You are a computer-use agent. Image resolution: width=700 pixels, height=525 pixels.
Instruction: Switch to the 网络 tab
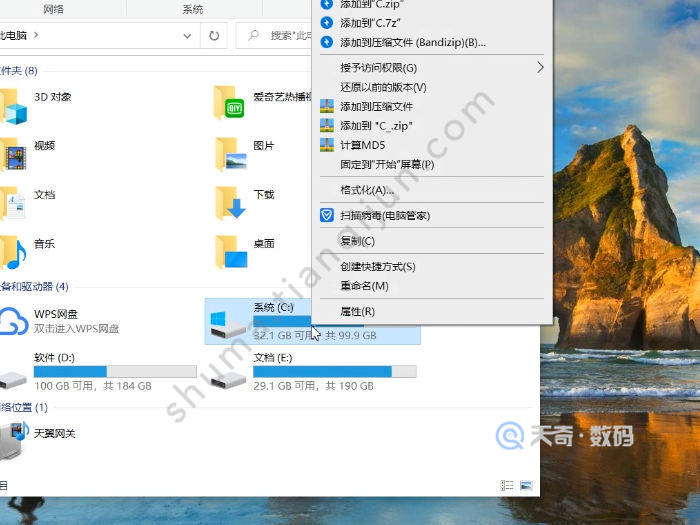point(54,9)
